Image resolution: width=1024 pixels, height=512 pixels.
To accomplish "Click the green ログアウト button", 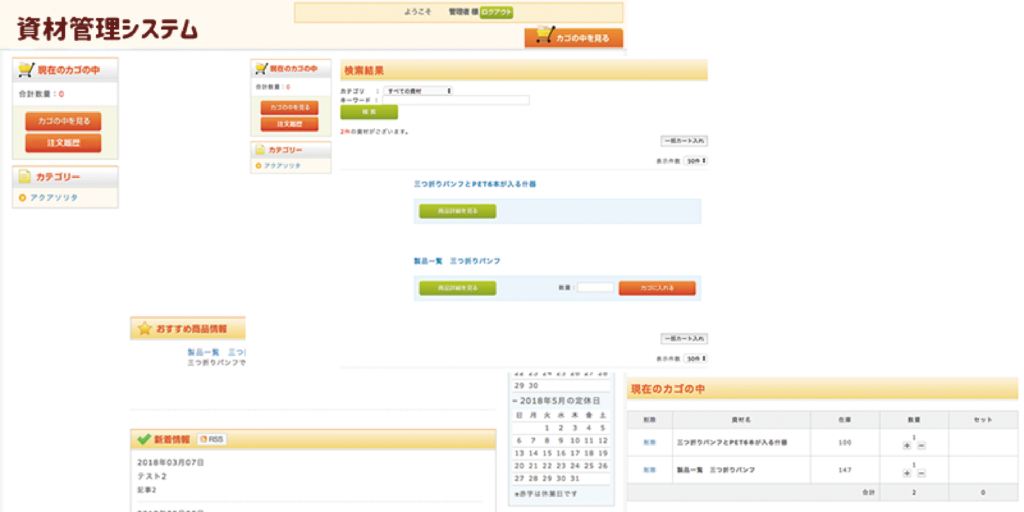I will tap(496, 12).
